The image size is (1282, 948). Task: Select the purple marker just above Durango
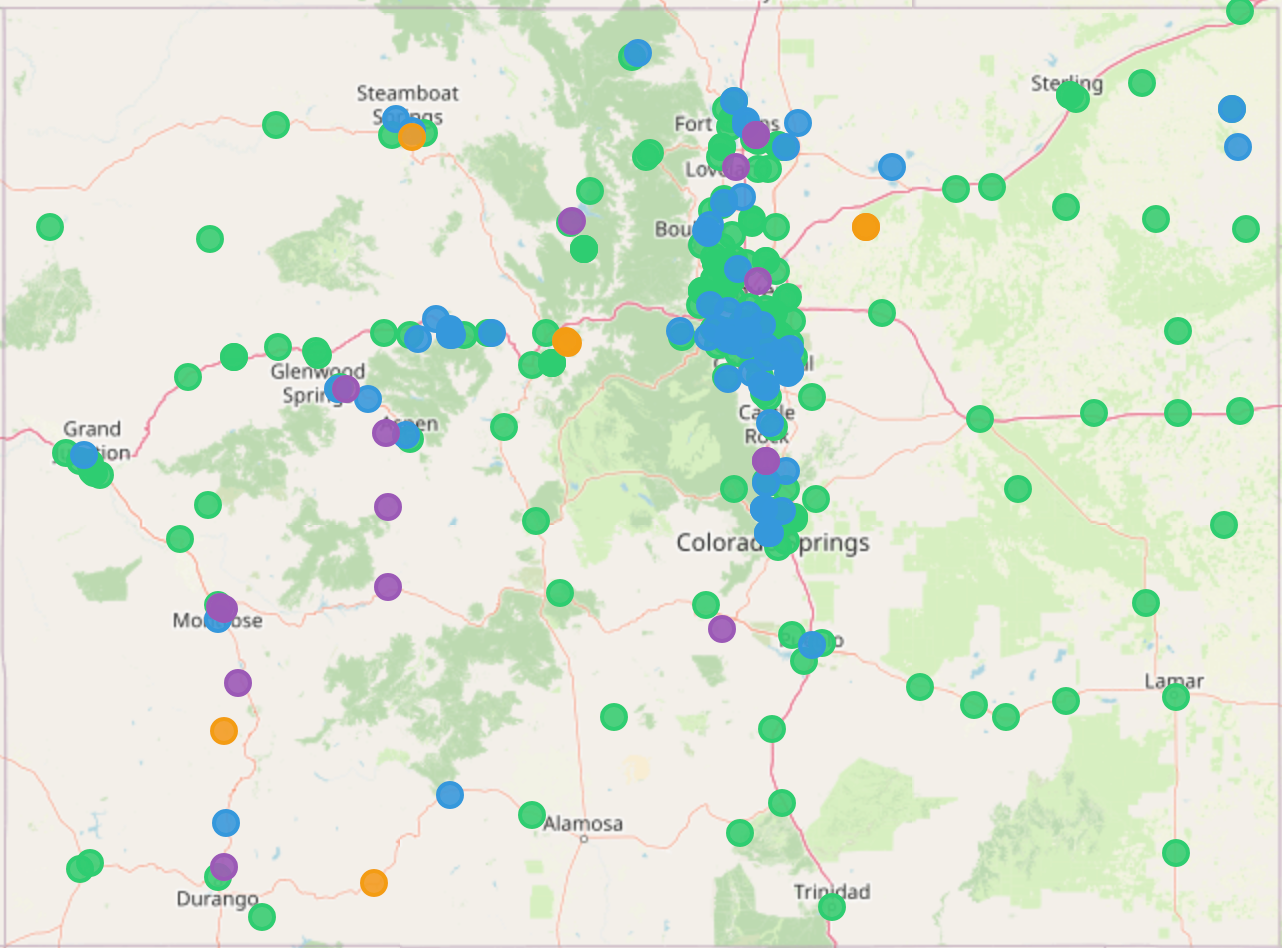click(x=224, y=866)
